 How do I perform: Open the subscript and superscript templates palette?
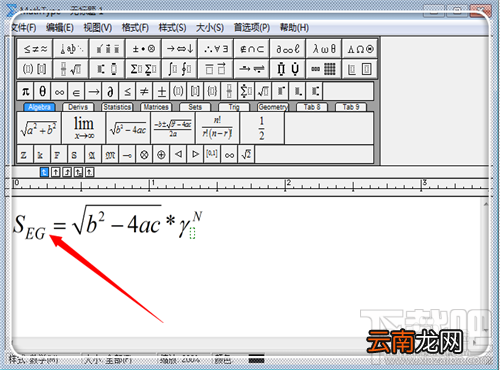(x=108, y=69)
